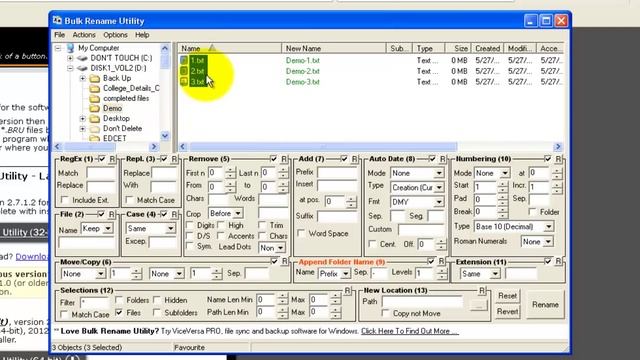640x360 pixels.
Task: Reset File (2) section with R button
Action: point(111,214)
